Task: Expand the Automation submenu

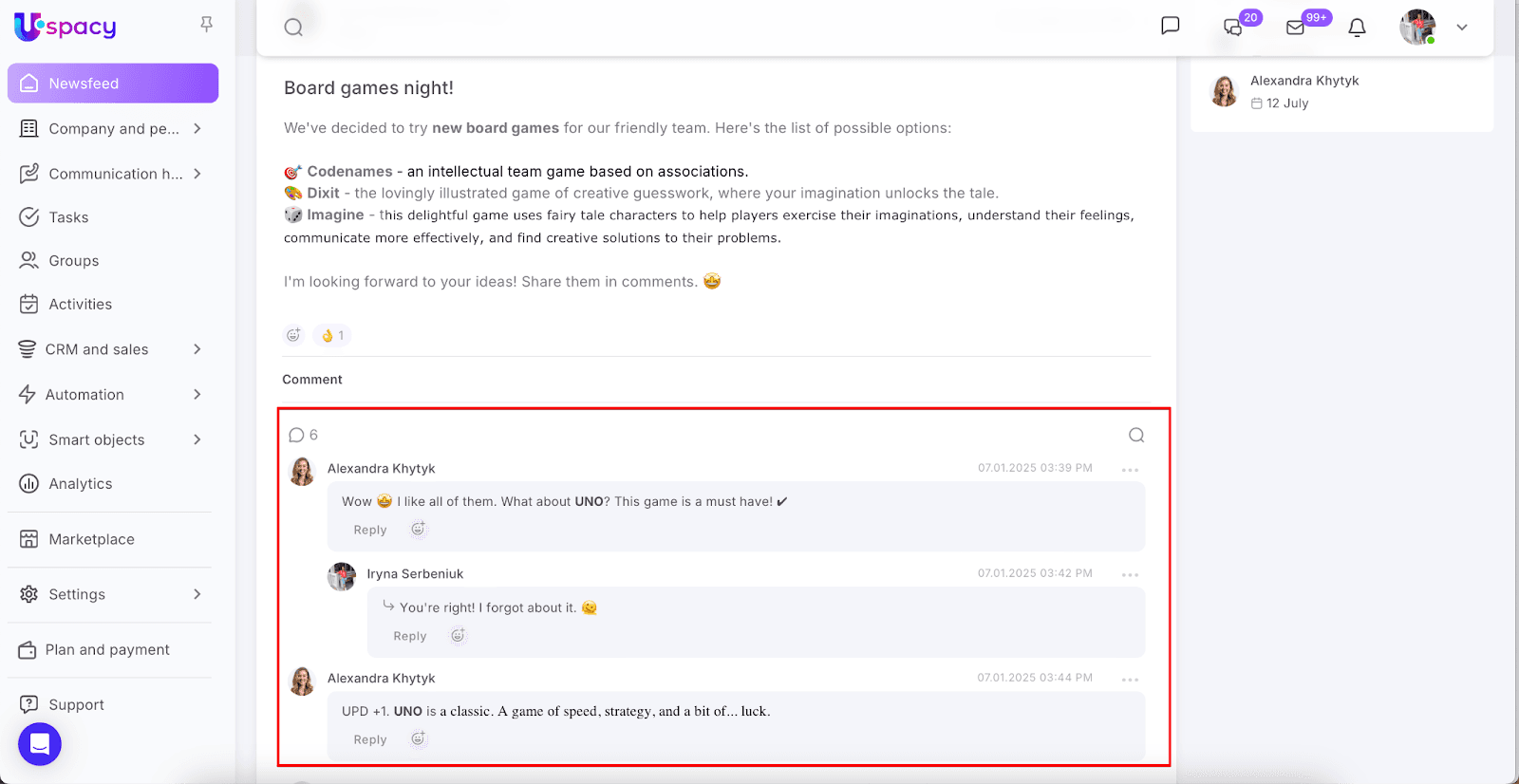Action: click(197, 394)
